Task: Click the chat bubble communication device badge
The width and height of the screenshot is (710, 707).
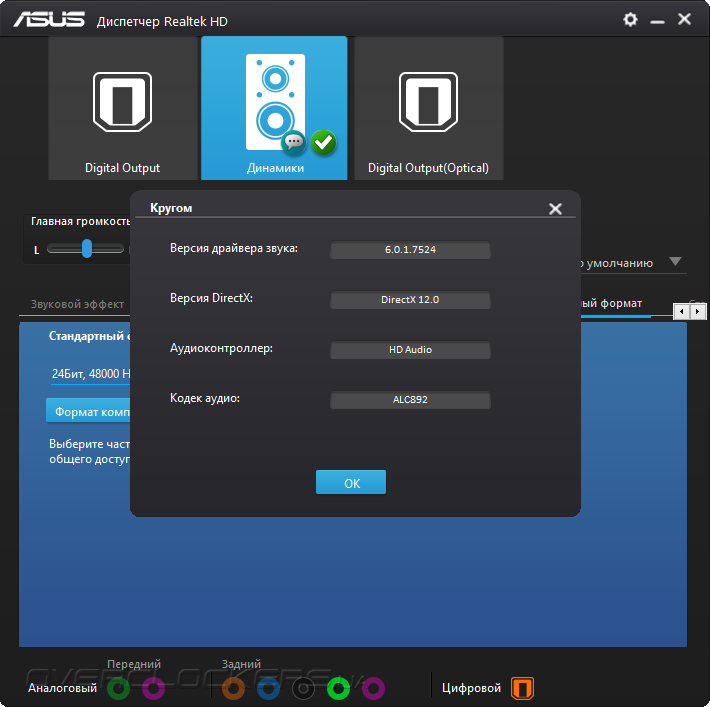Action: [x=293, y=143]
